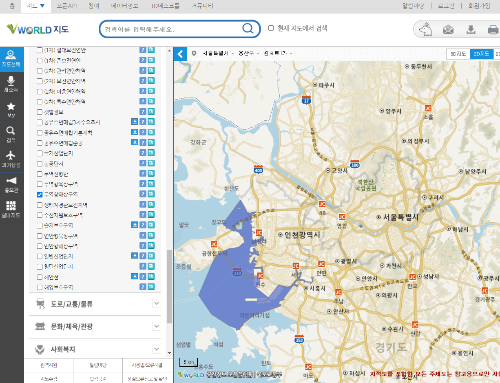This screenshot has height=383, width=500.
Task: Open the 홍보관 megaphone icon in sidebar
Action: click(11, 184)
